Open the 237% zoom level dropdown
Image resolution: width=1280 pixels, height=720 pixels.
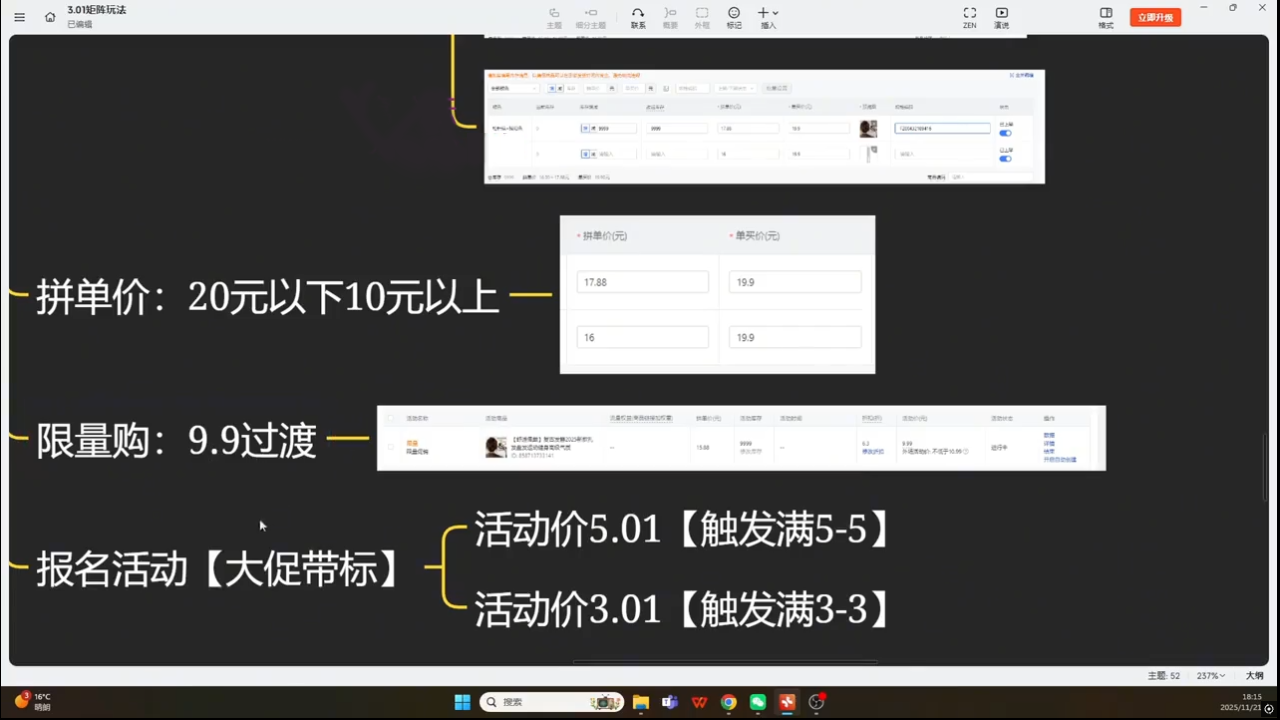pyautogui.click(x=1211, y=676)
